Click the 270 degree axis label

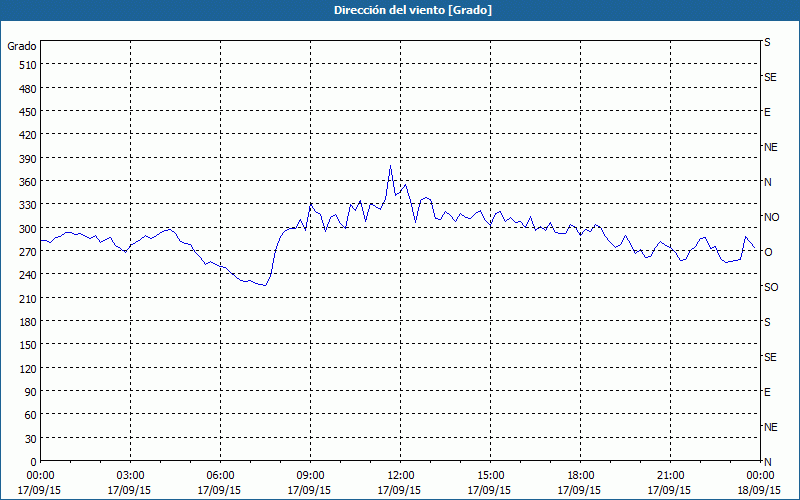29,252
